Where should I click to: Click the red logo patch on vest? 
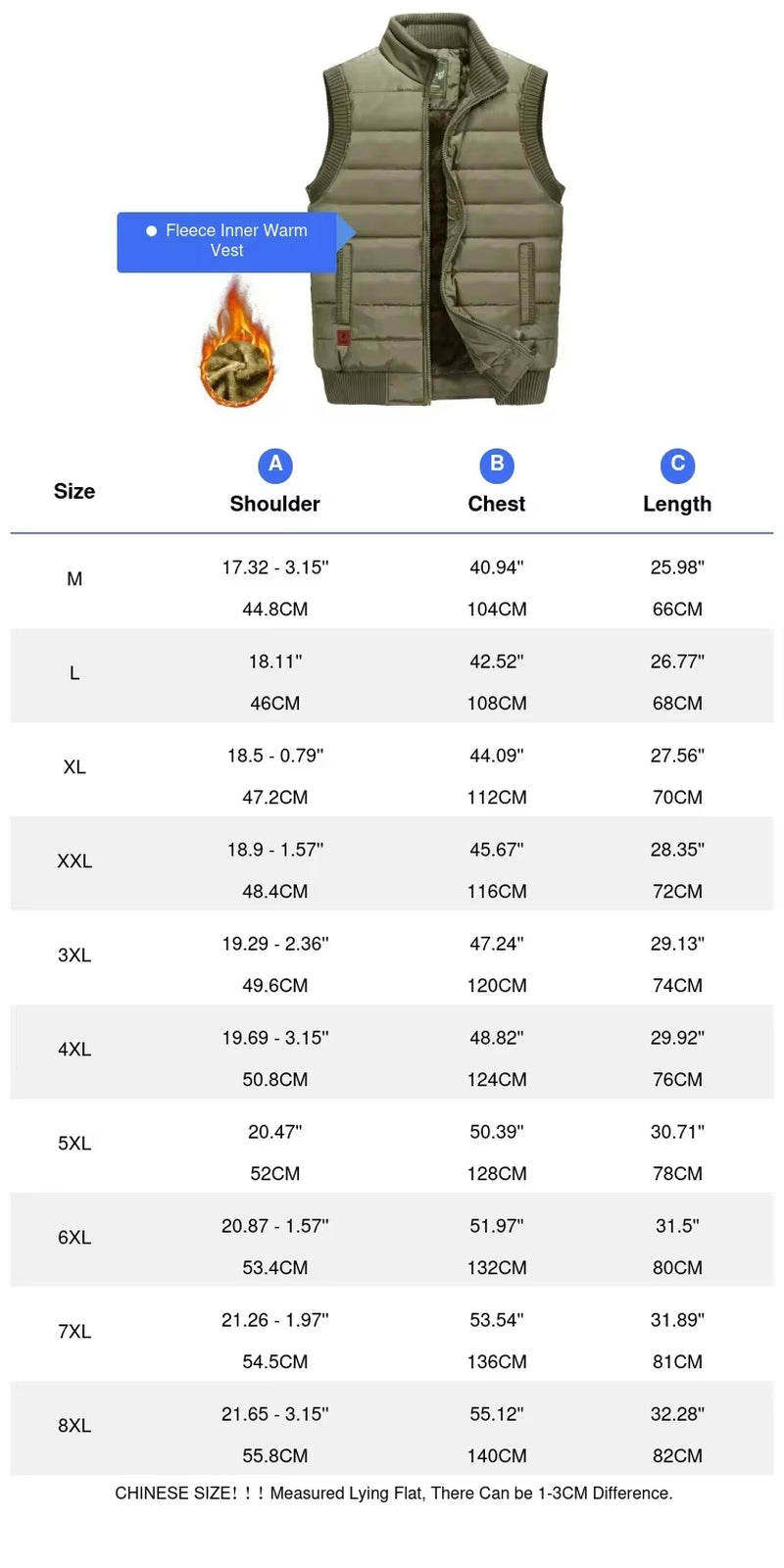click(x=343, y=337)
